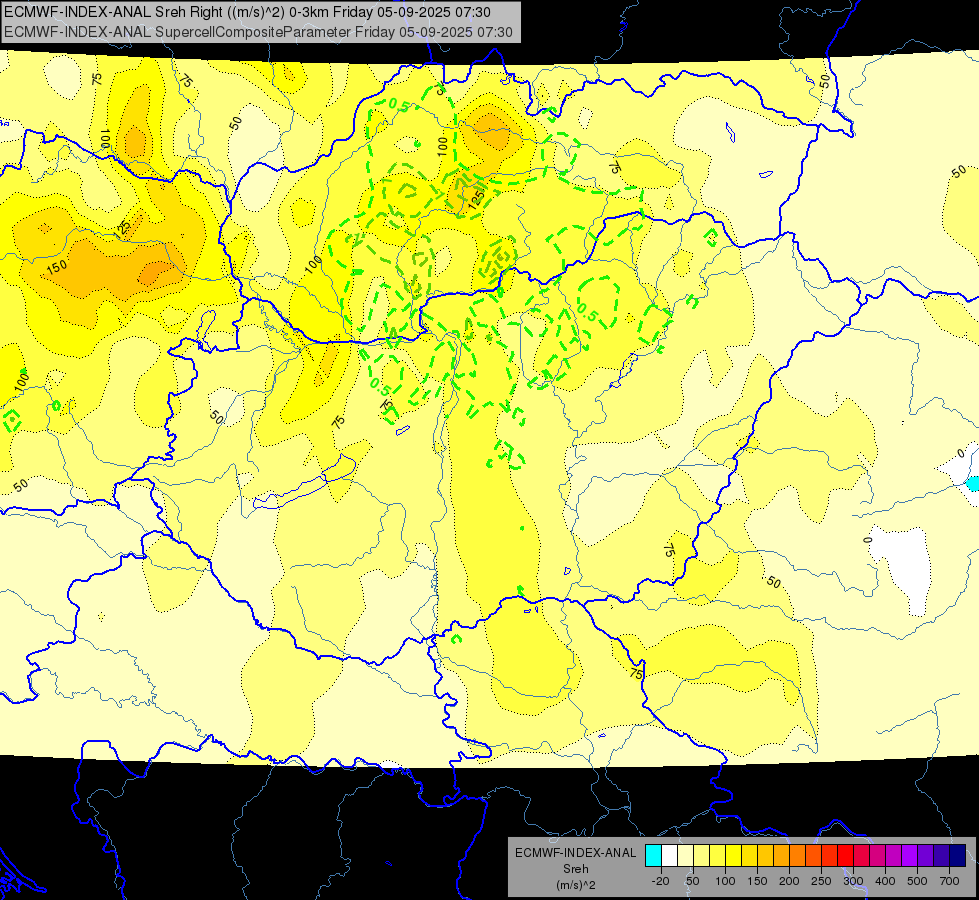The image size is (979, 900).
Task: Click the SupercellCompositeParameter title text
Action: click(253, 32)
